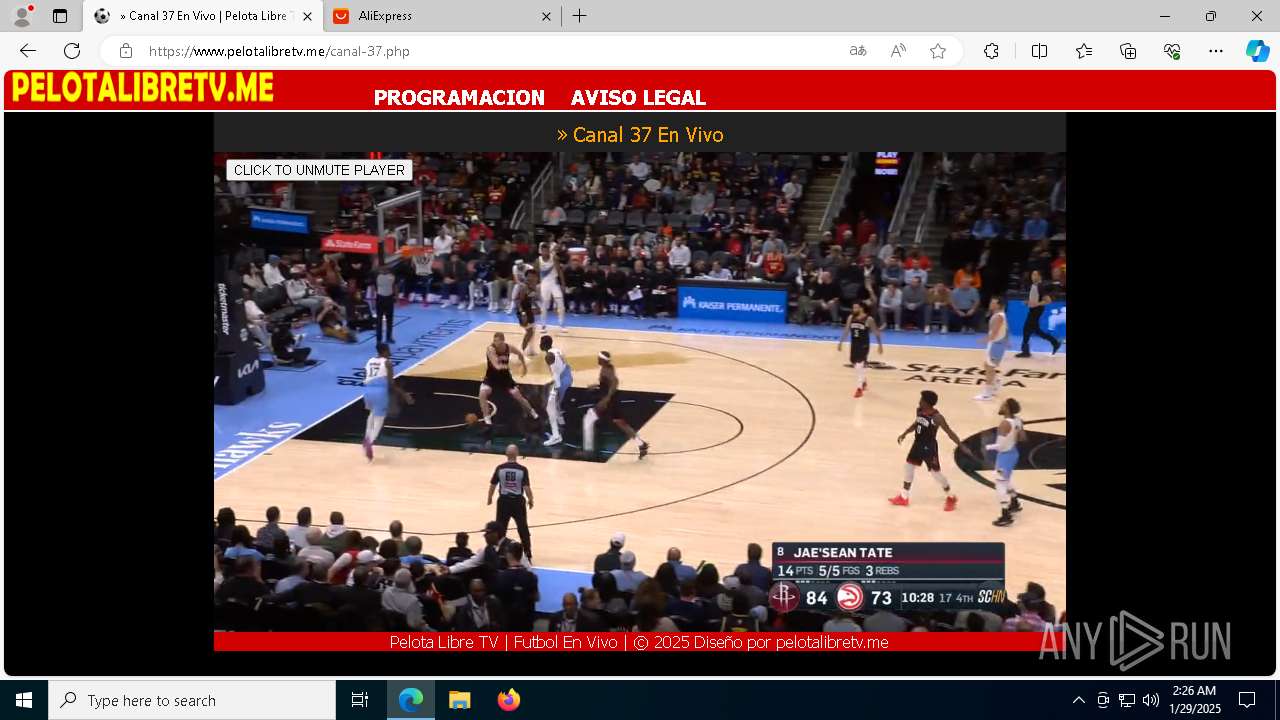The width and height of the screenshot is (1280, 720).
Task: Click CLICK TO UNMUTE PLAYER button
Action: (319, 170)
